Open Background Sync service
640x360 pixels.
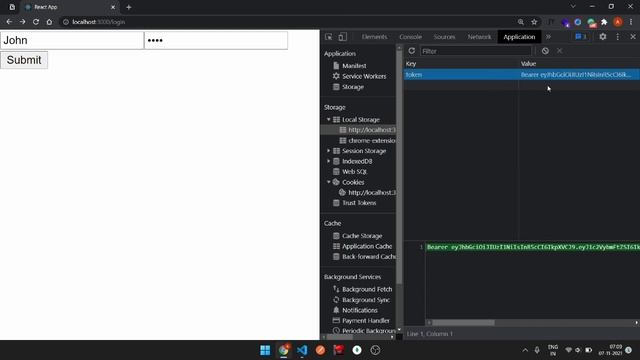(x=366, y=300)
